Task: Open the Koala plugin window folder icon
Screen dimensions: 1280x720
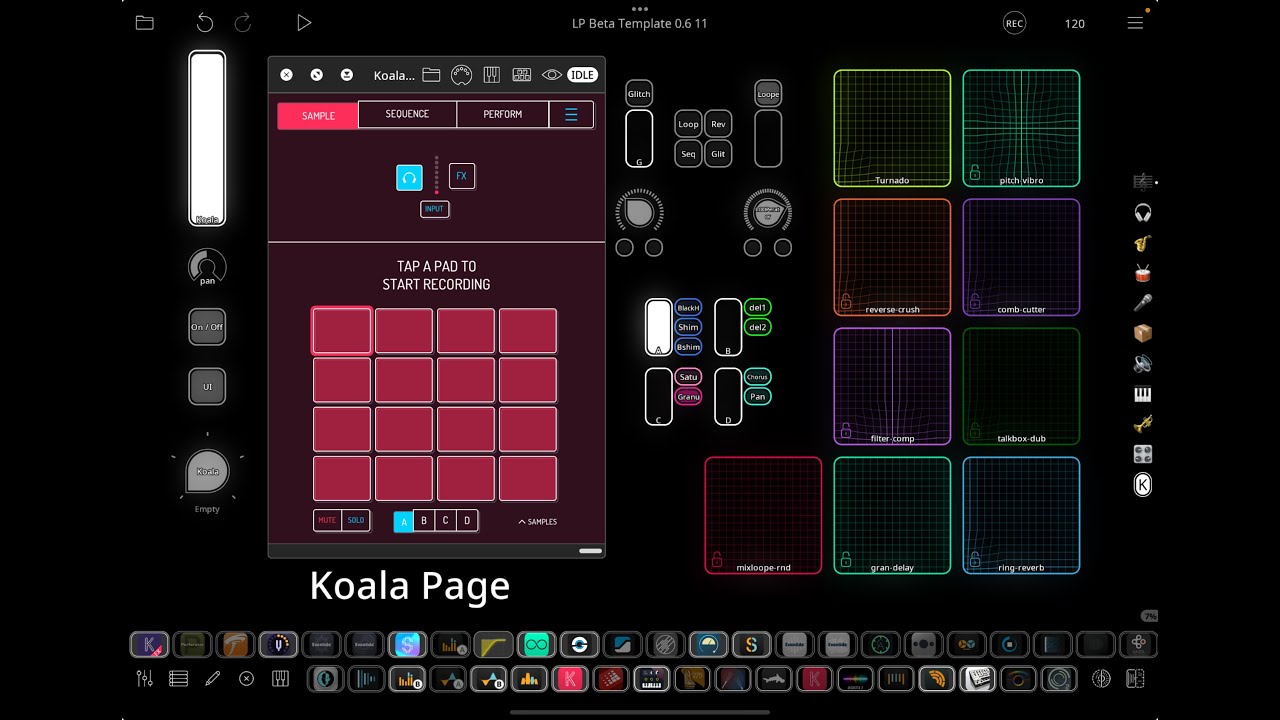Action: [431, 75]
